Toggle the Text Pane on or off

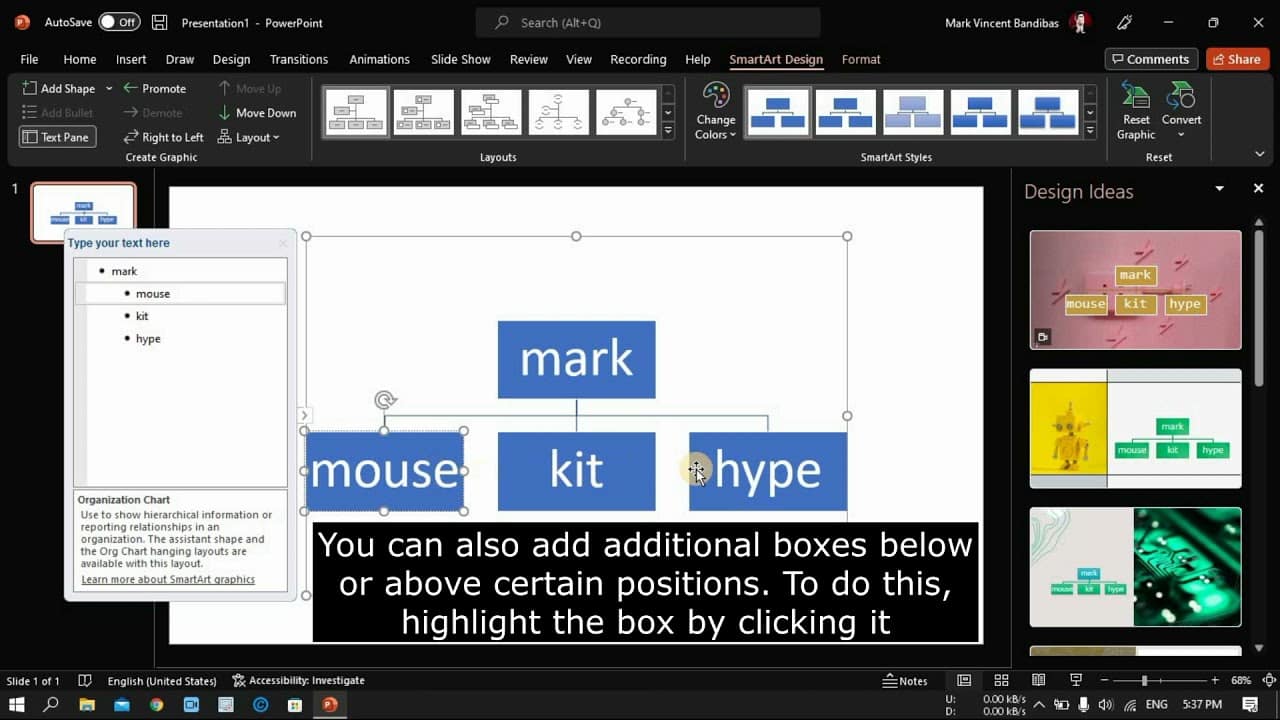click(57, 137)
